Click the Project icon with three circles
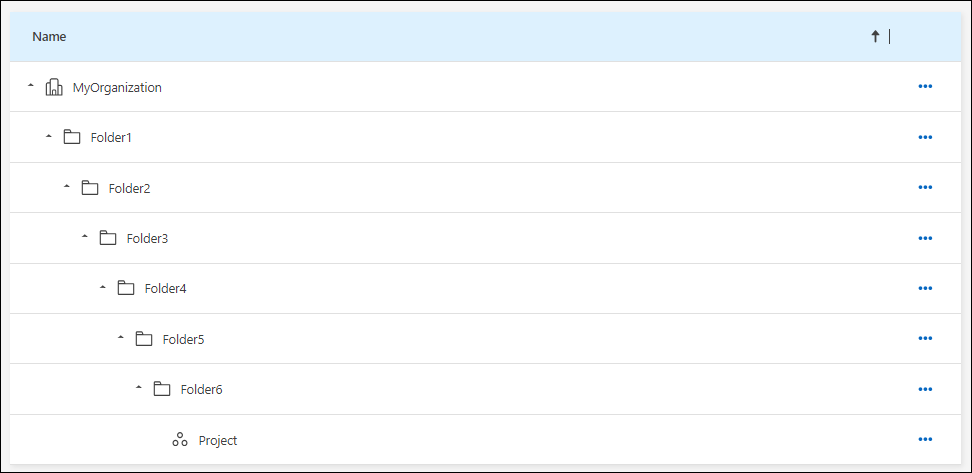Image resolution: width=972 pixels, height=473 pixels. [180, 440]
